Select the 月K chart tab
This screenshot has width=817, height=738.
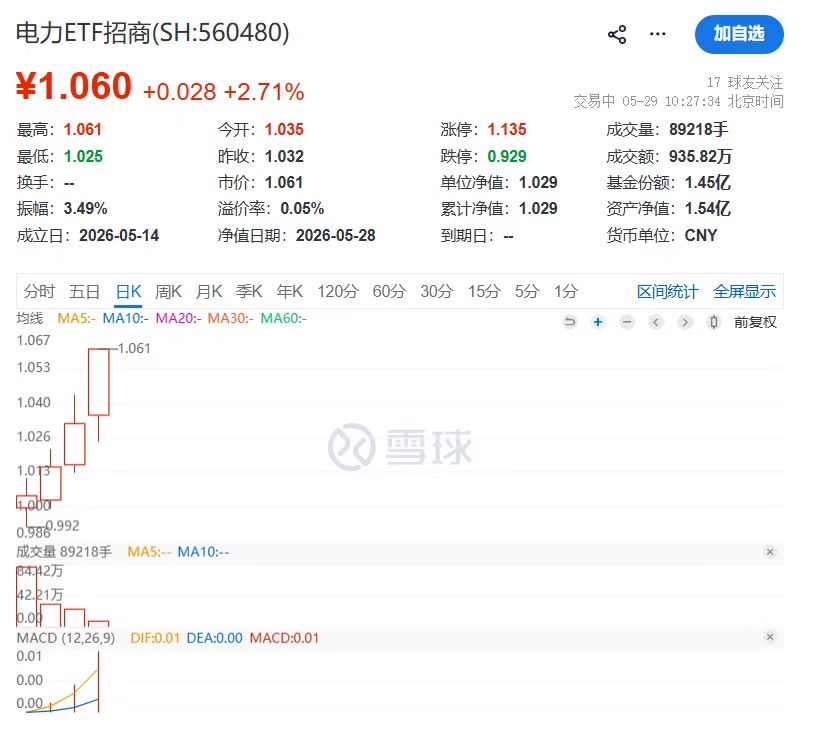209,291
